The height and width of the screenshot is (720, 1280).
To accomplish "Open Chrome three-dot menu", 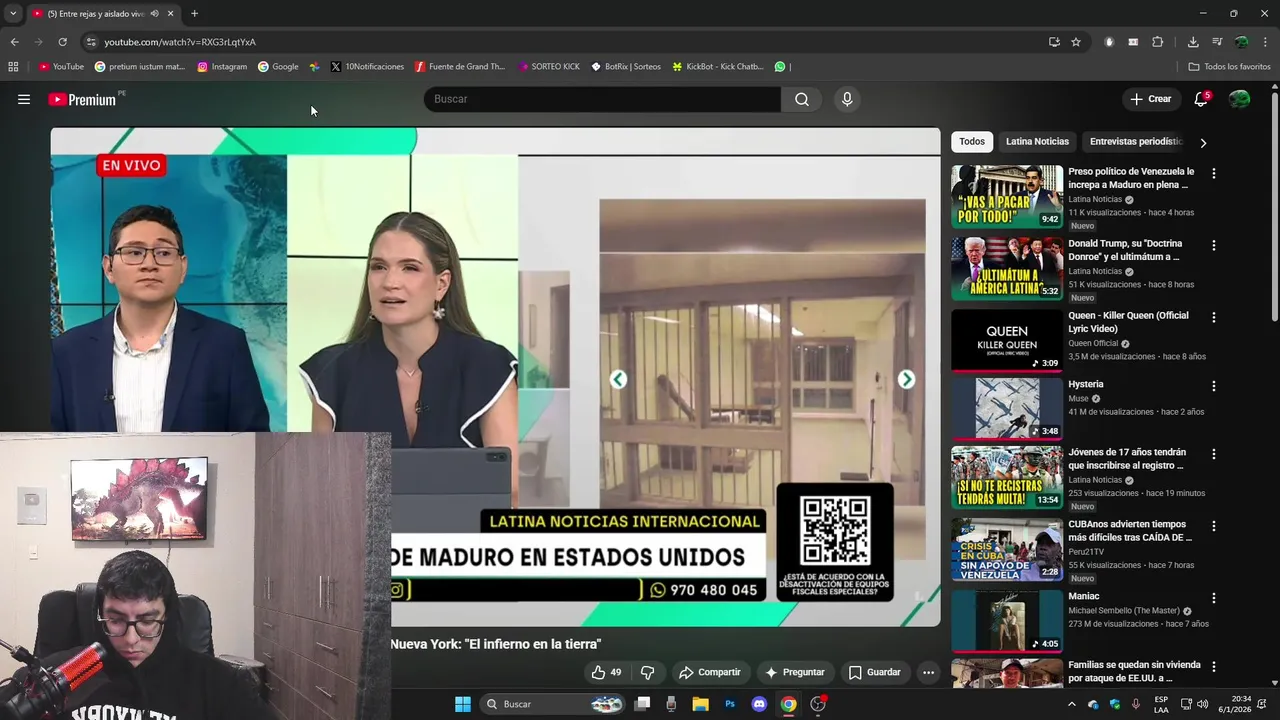I will pos(1266,42).
